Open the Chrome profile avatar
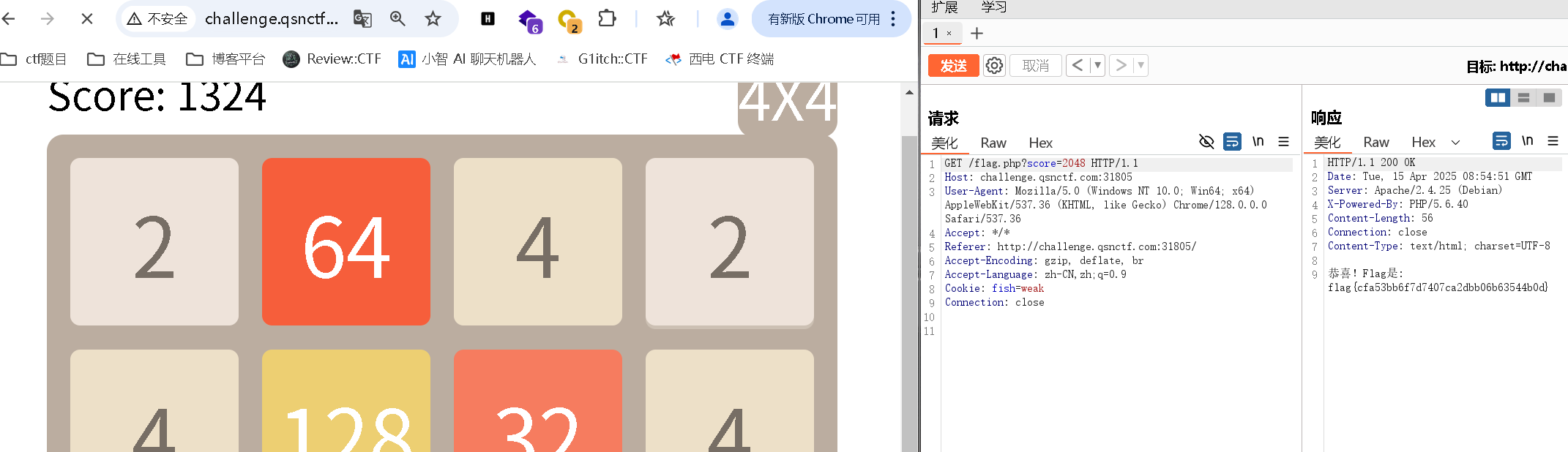Screen dimensions: 1568x452 [727, 18]
